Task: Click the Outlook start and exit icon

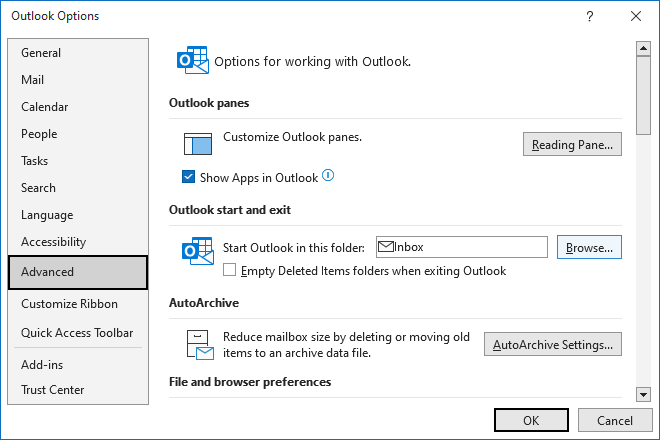Action: 197,251
